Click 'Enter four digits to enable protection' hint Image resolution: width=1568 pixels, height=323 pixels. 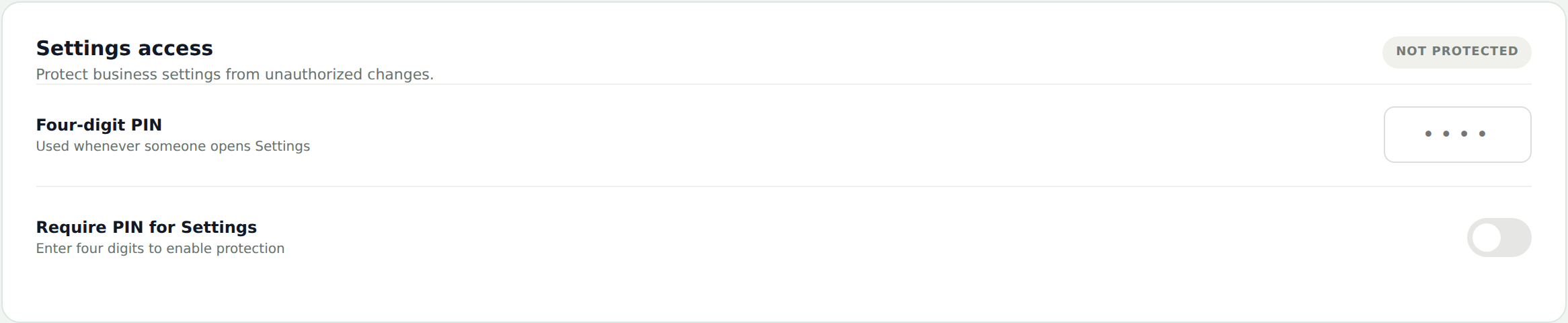[160, 248]
